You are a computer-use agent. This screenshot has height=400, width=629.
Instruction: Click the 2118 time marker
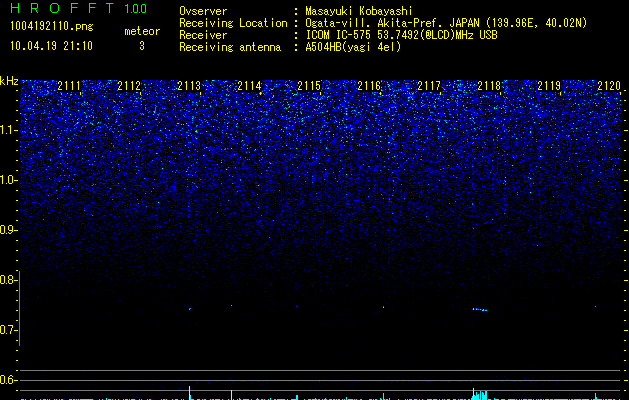click(489, 86)
